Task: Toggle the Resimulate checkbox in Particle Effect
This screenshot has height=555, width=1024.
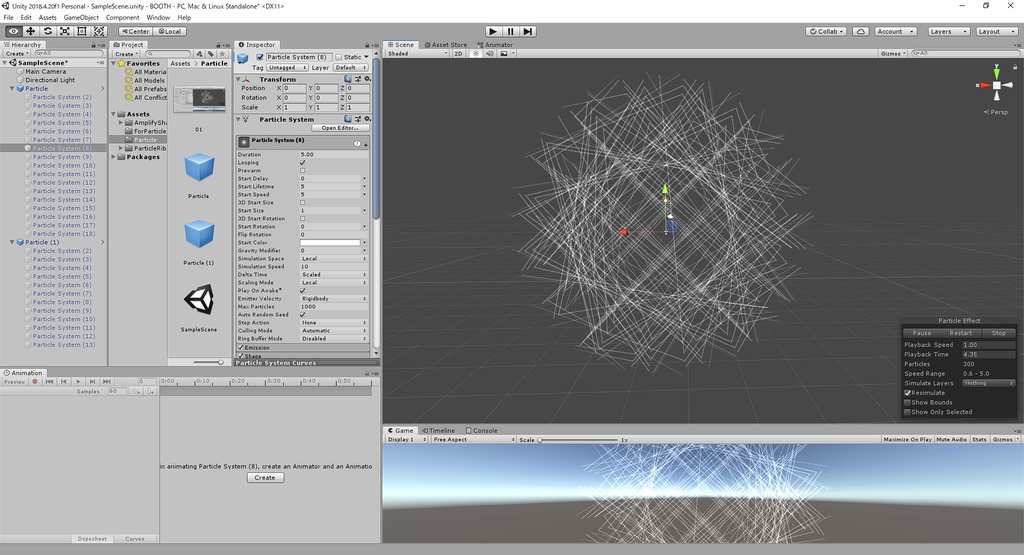Action: click(x=907, y=393)
